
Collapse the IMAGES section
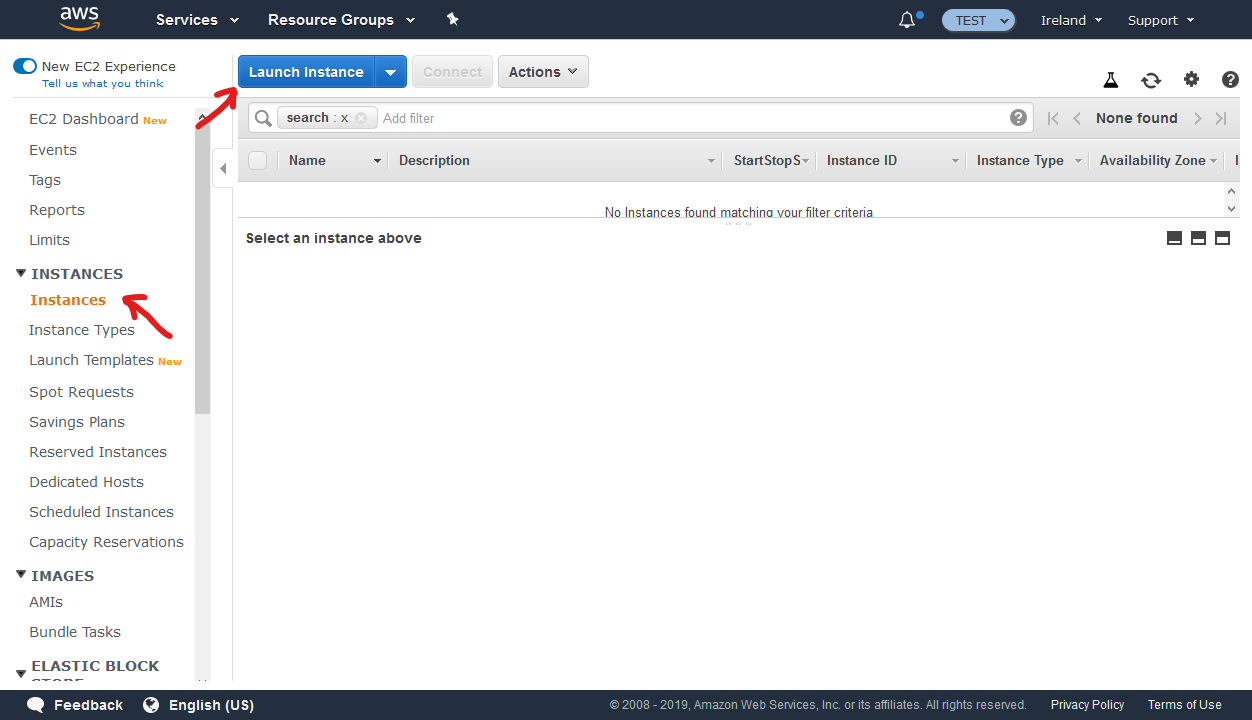pos(21,575)
